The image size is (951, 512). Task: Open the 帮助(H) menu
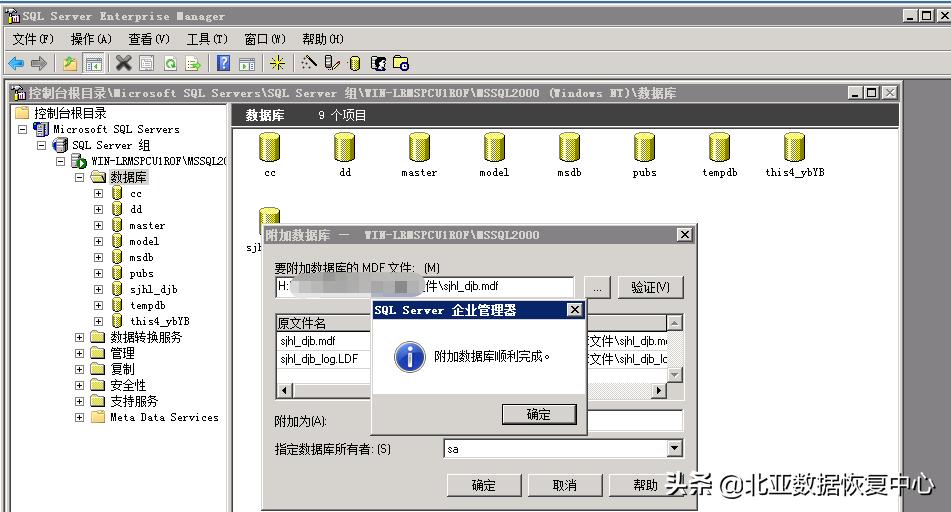pos(323,39)
